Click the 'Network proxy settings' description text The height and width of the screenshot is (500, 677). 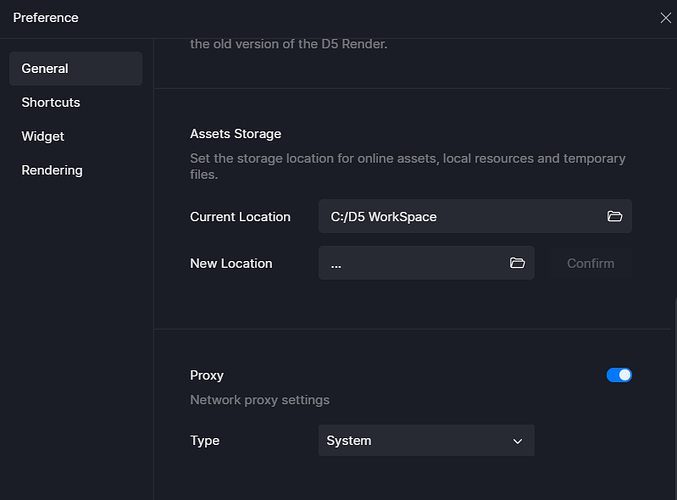coord(260,400)
